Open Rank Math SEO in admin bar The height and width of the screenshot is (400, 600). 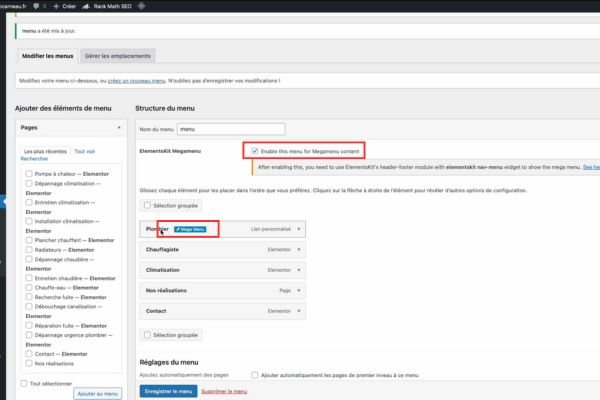coord(110,4)
